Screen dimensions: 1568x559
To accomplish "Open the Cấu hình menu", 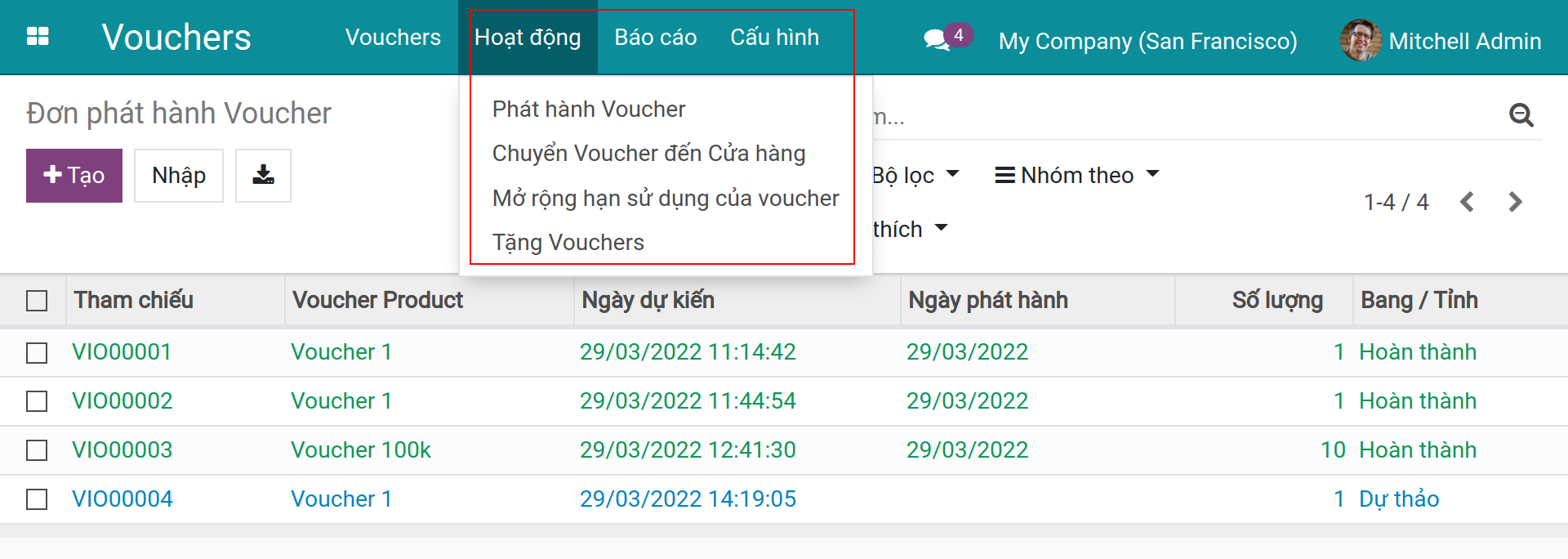I will point(774,38).
